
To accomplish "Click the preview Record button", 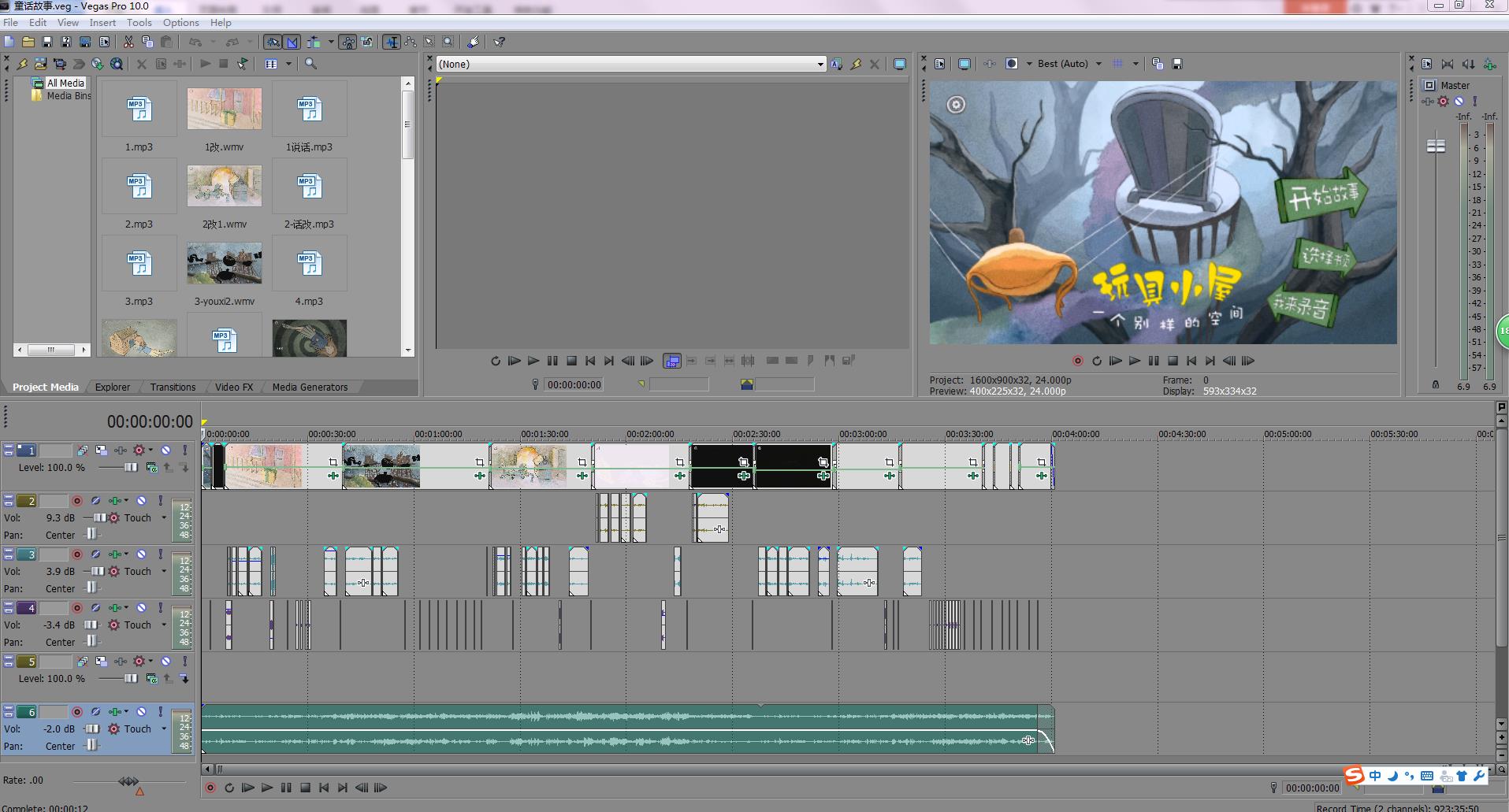I will (1078, 361).
